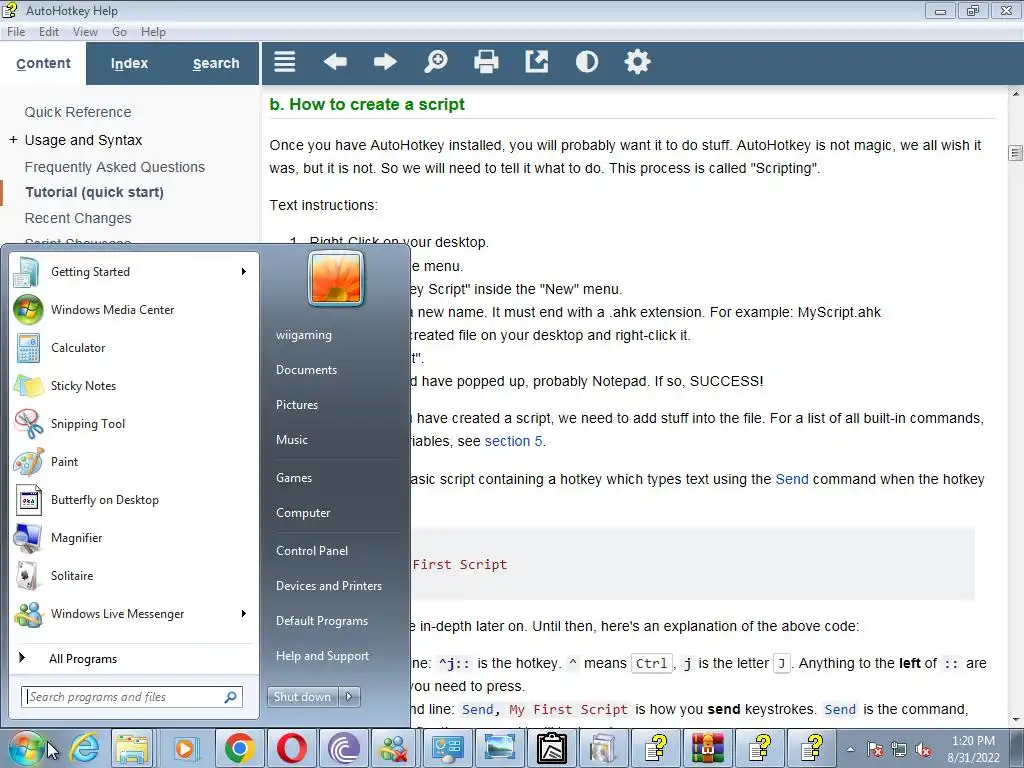Open Opera browser from taskbar
Screen dimensions: 1024x768
(291, 748)
